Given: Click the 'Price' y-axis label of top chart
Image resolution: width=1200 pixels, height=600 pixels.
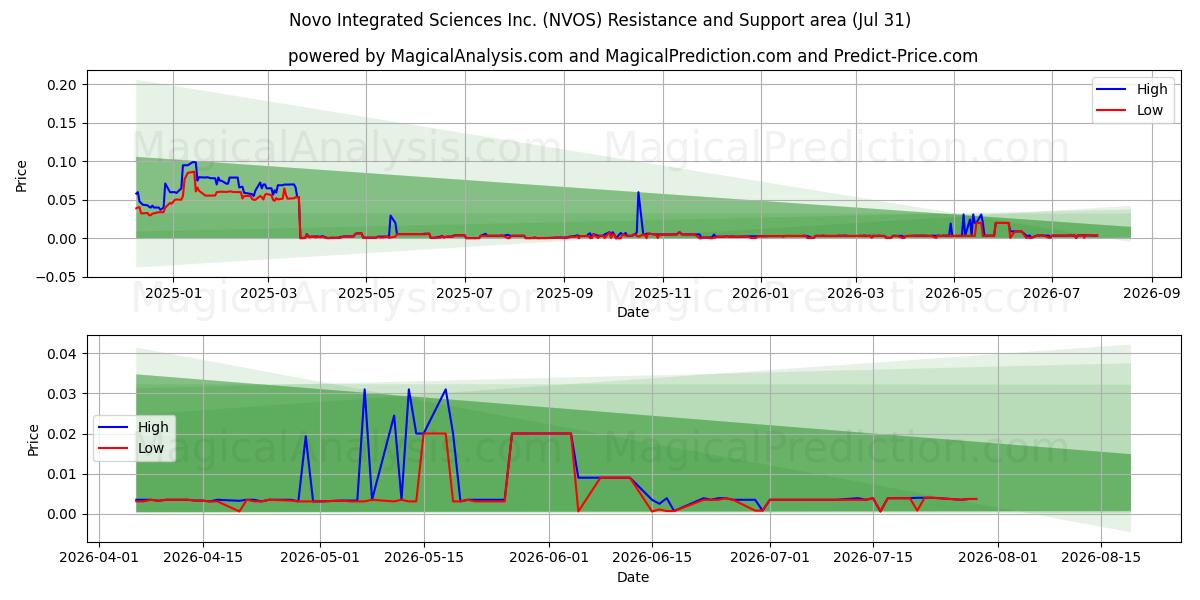Looking at the screenshot, I should pos(22,174).
